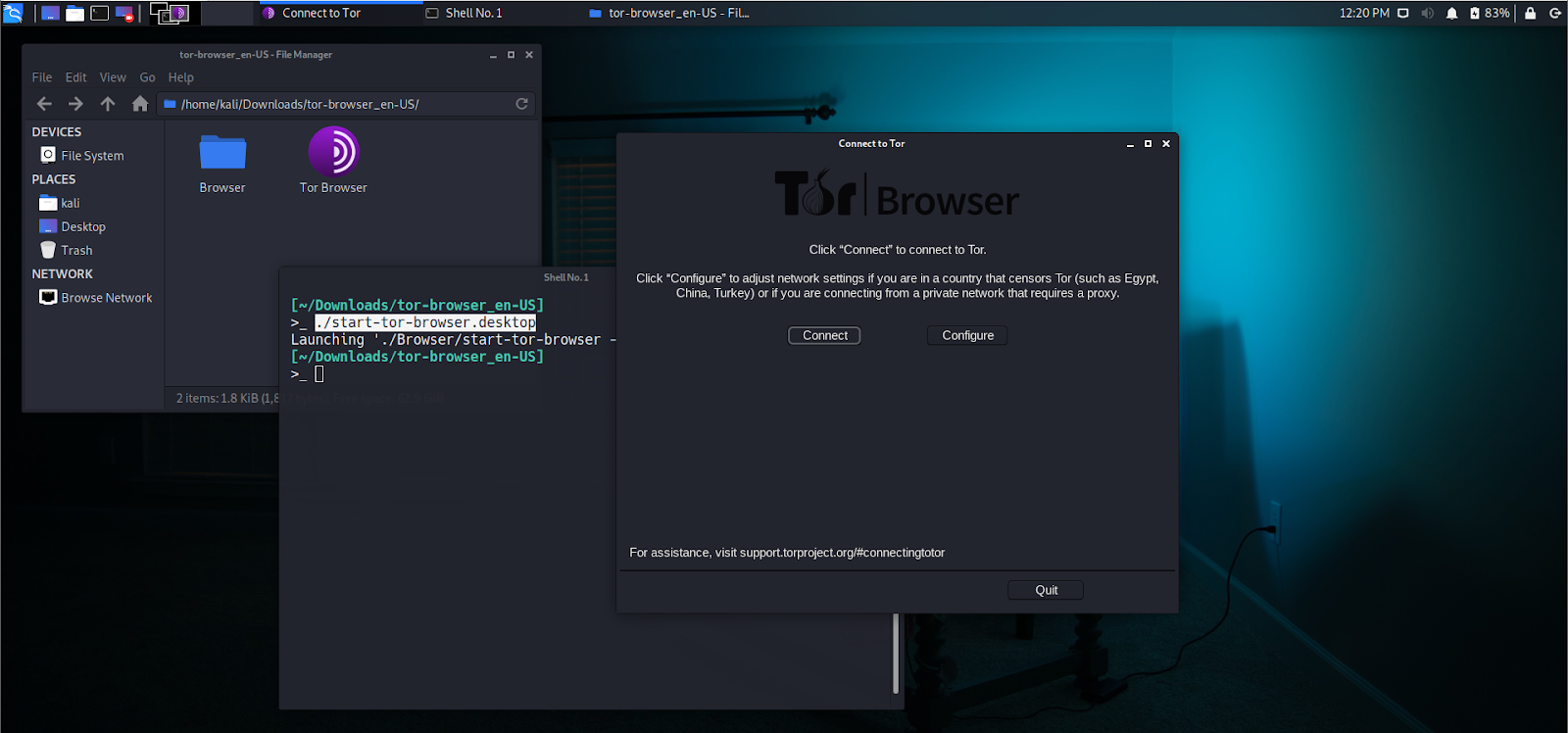Click the log out icon in the panel
Viewport: 1568px width, 733px height.
click(x=1554, y=13)
